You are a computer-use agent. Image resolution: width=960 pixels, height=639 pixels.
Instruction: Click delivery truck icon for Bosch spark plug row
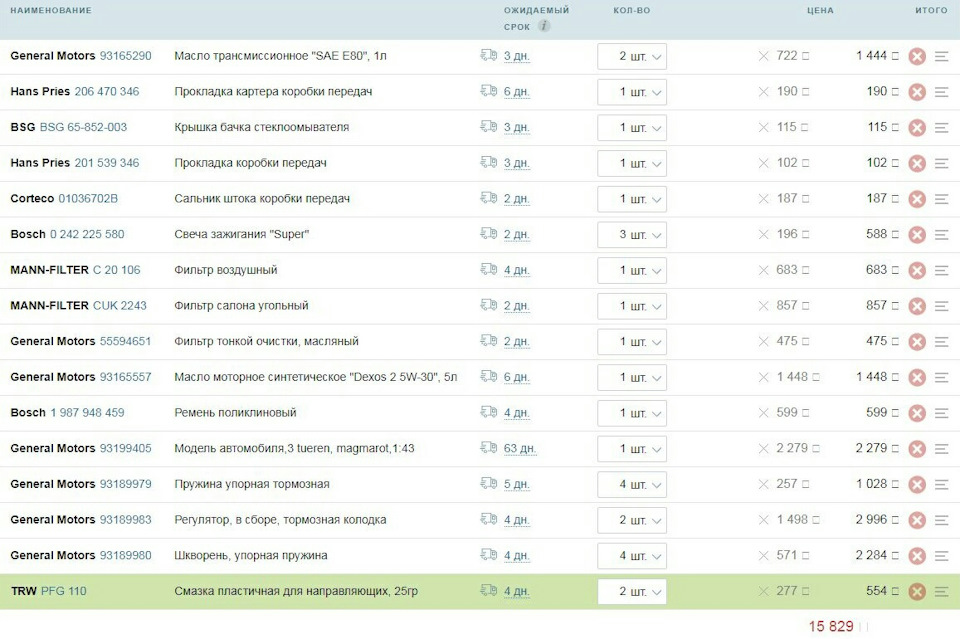point(489,233)
